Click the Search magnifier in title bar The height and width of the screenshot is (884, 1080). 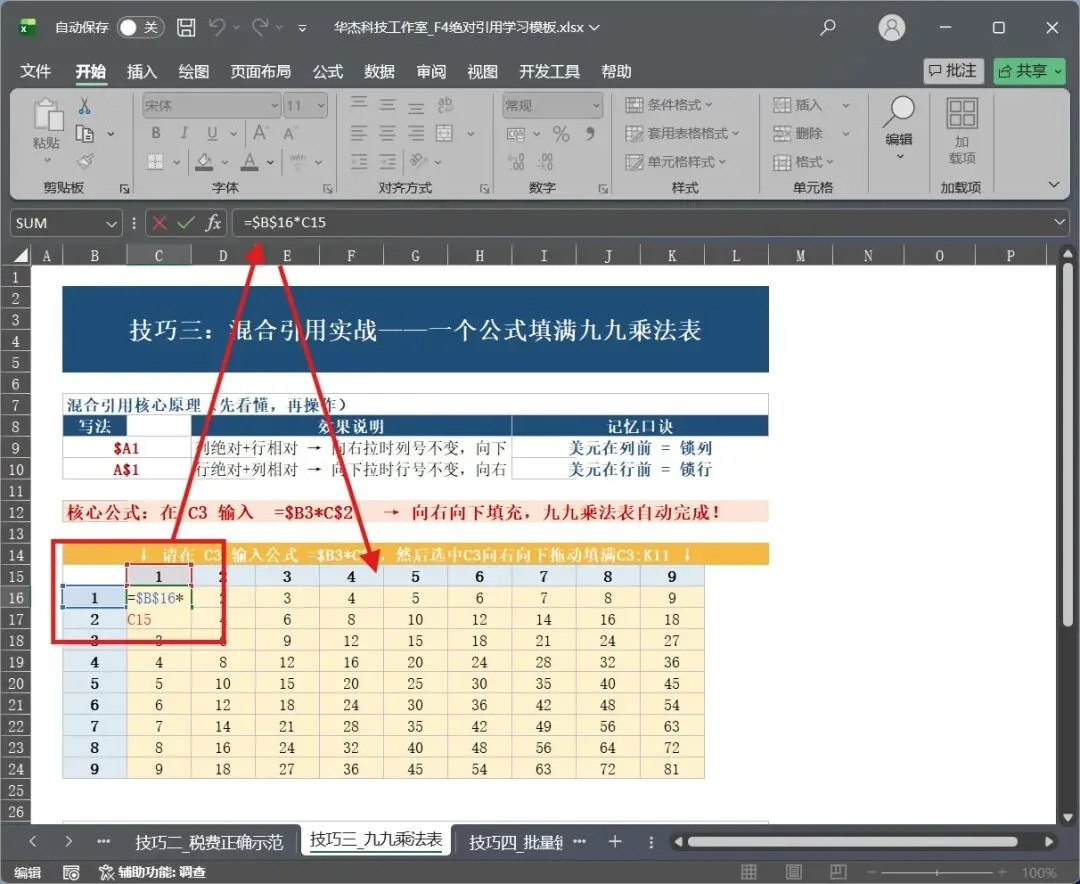click(828, 28)
